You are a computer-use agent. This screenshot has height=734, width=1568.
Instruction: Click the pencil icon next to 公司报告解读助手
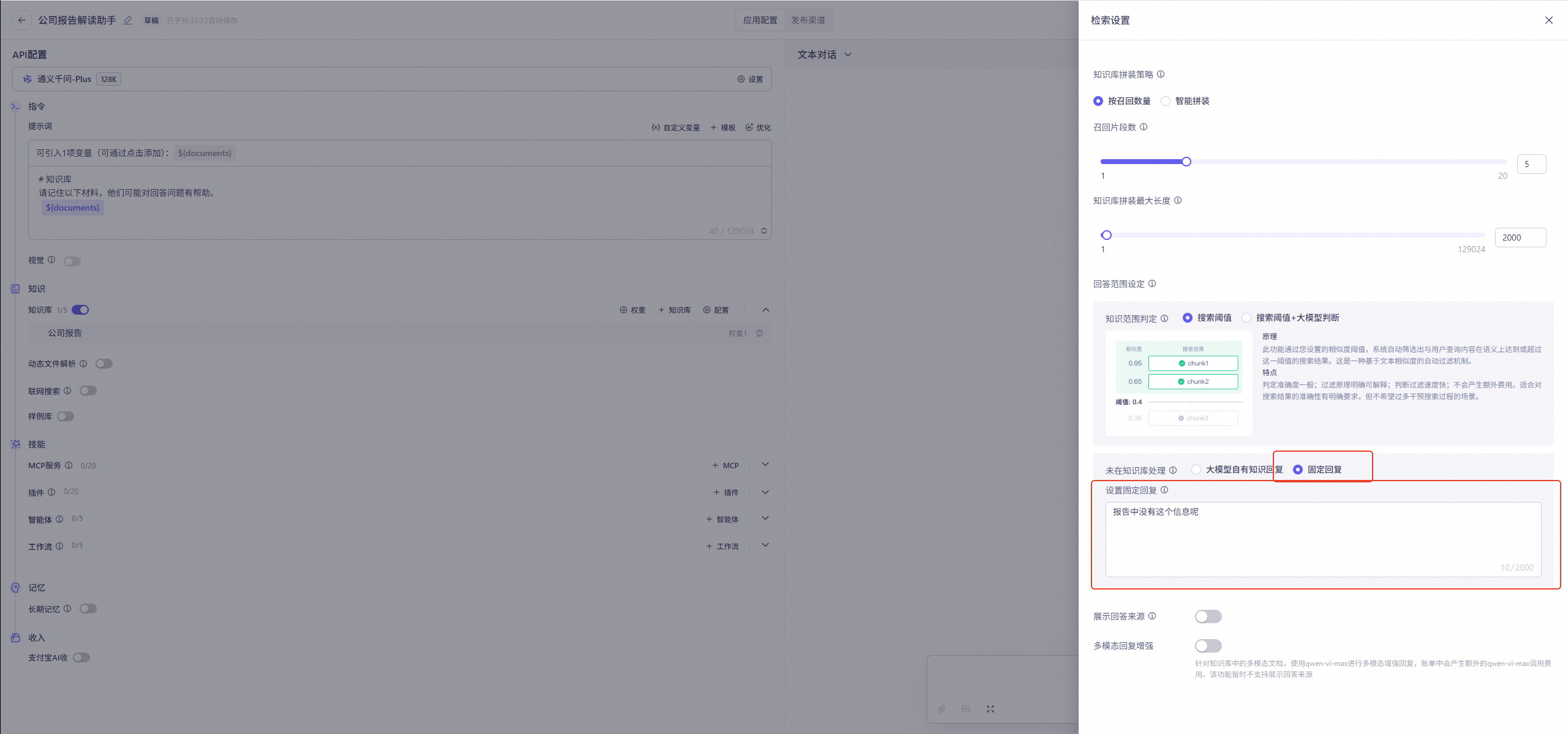127,20
